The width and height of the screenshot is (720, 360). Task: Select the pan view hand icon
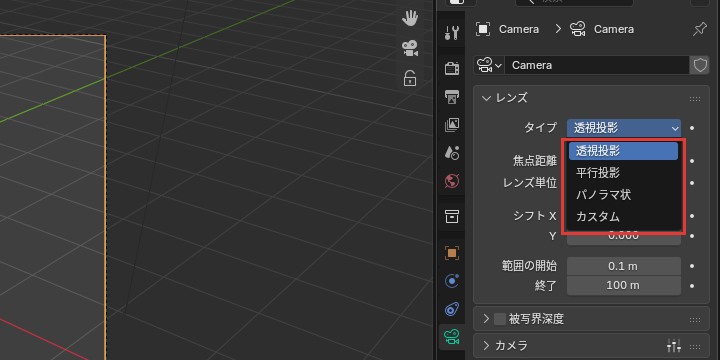pyautogui.click(x=410, y=19)
